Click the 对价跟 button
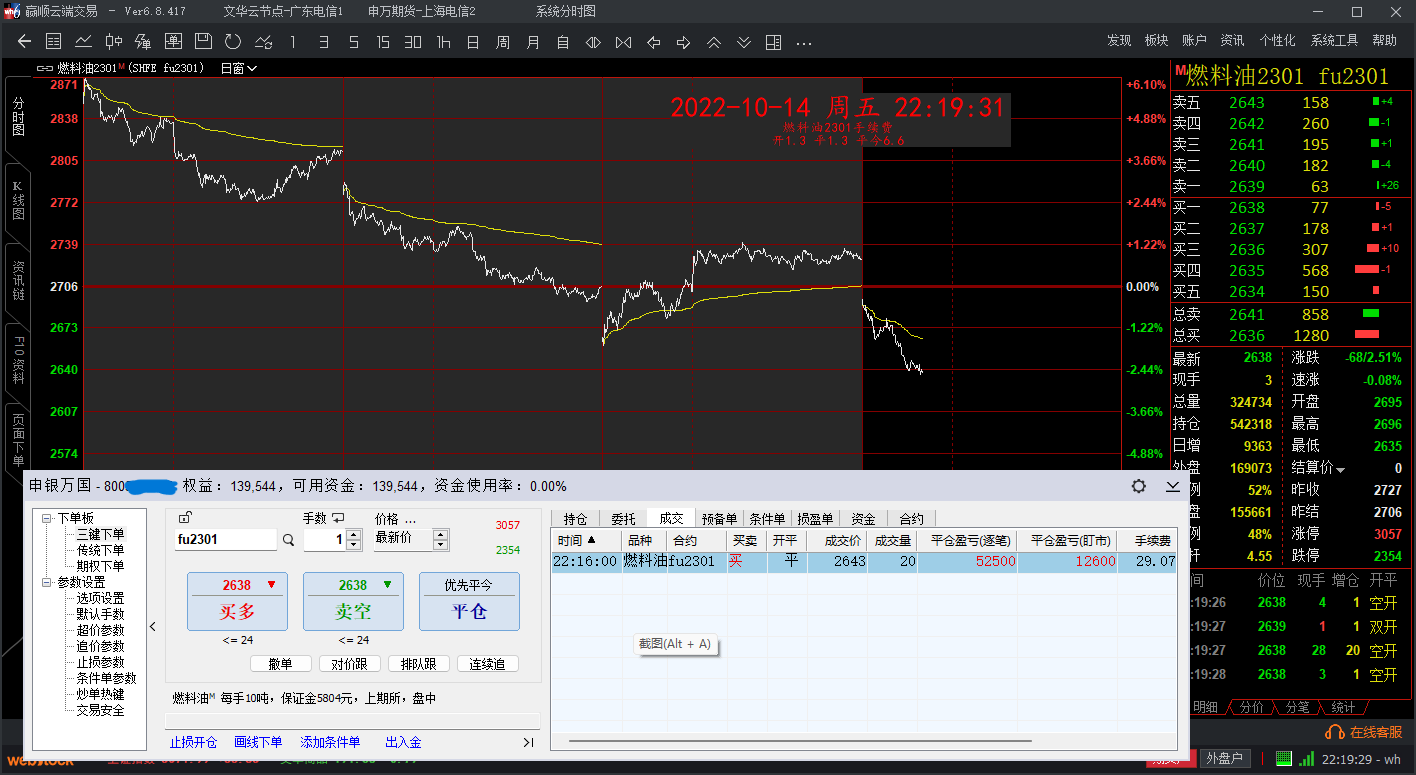The width and height of the screenshot is (1416, 775). click(x=349, y=664)
